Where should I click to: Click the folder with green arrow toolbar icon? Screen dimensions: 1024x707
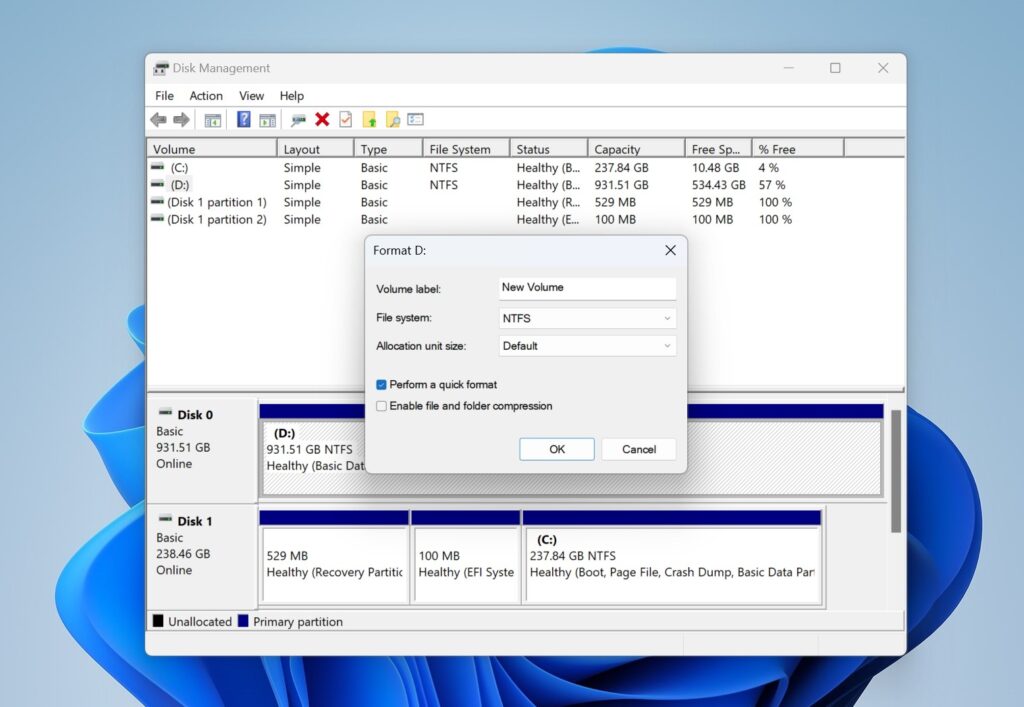coord(370,119)
